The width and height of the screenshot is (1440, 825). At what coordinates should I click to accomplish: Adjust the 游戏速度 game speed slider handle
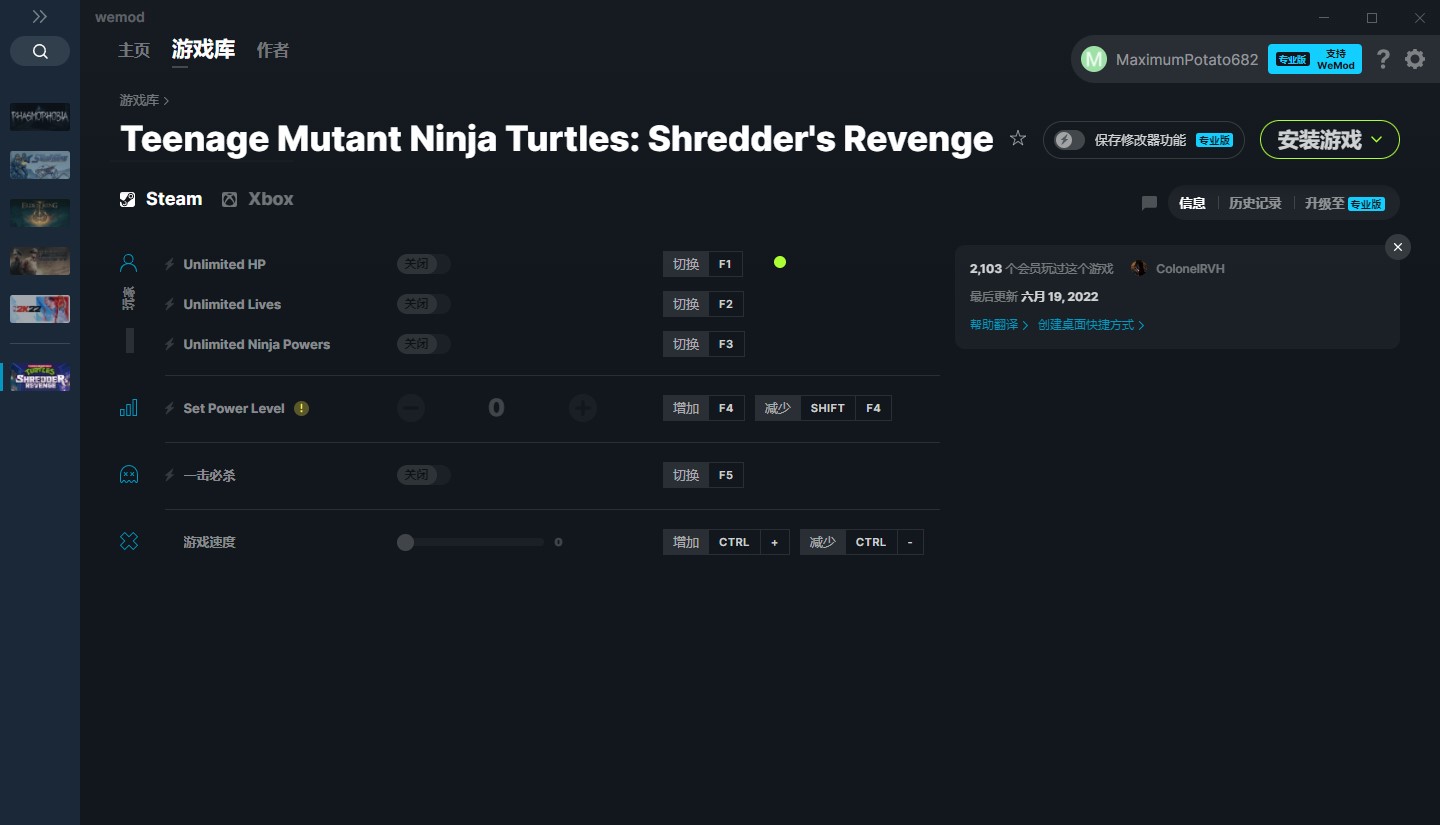click(405, 542)
